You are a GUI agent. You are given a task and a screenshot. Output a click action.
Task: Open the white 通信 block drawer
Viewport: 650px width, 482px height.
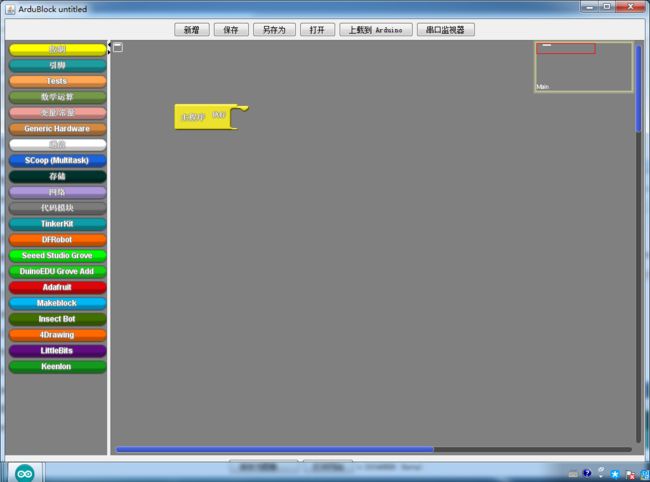coord(58,145)
